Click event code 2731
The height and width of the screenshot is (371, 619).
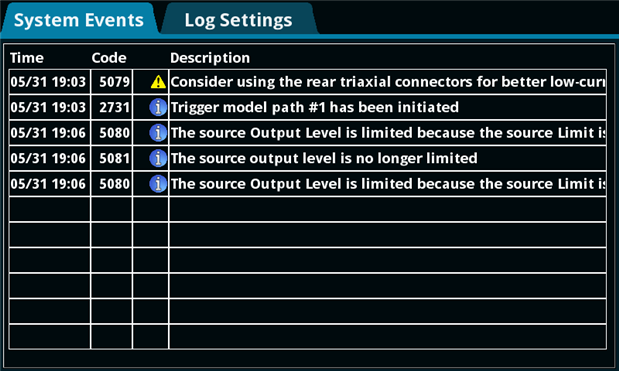114,107
